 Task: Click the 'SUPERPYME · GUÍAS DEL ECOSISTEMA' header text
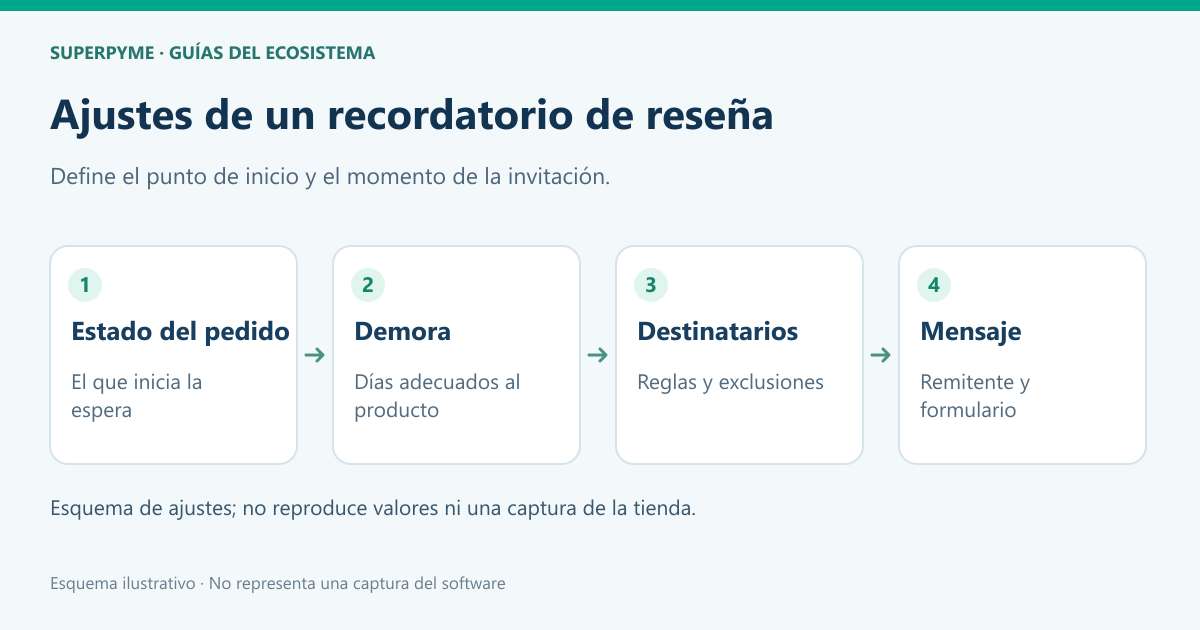[x=213, y=53]
